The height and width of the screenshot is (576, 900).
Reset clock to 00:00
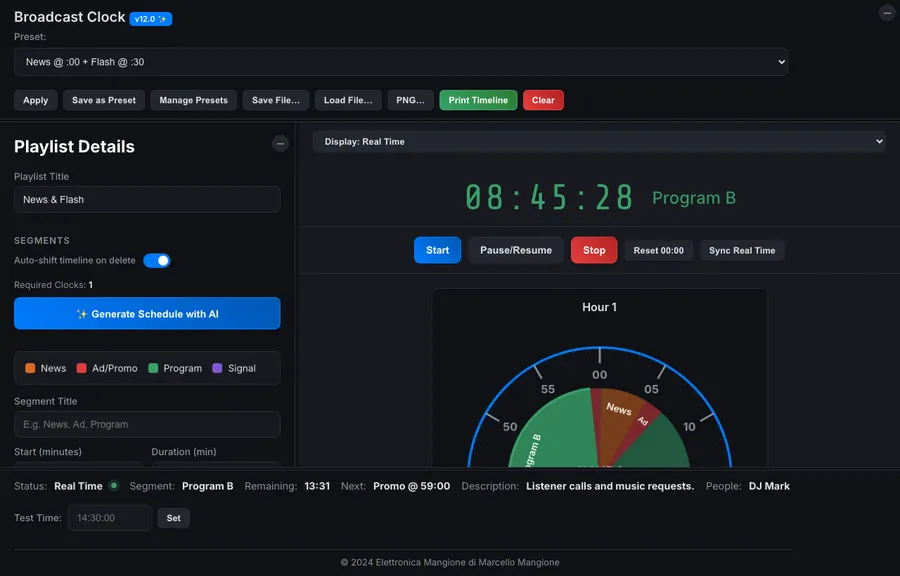[658, 251]
